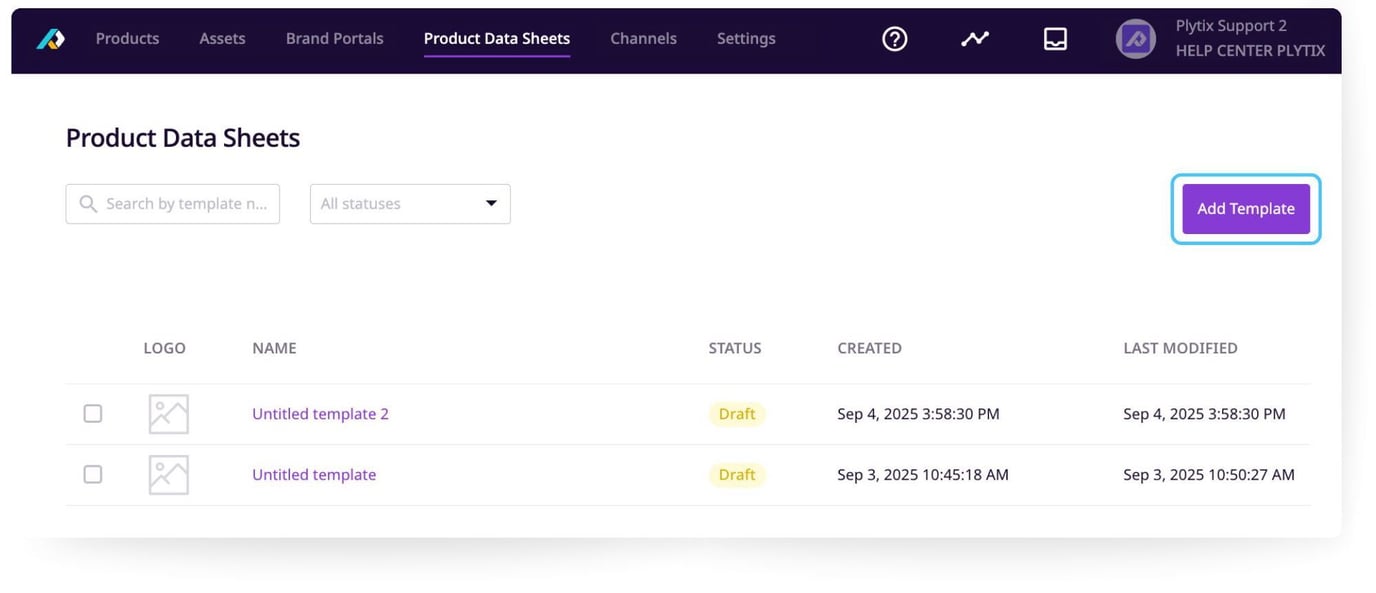Open the Settings section
The height and width of the screenshot is (593, 1376).
pyautogui.click(x=746, y=38)
